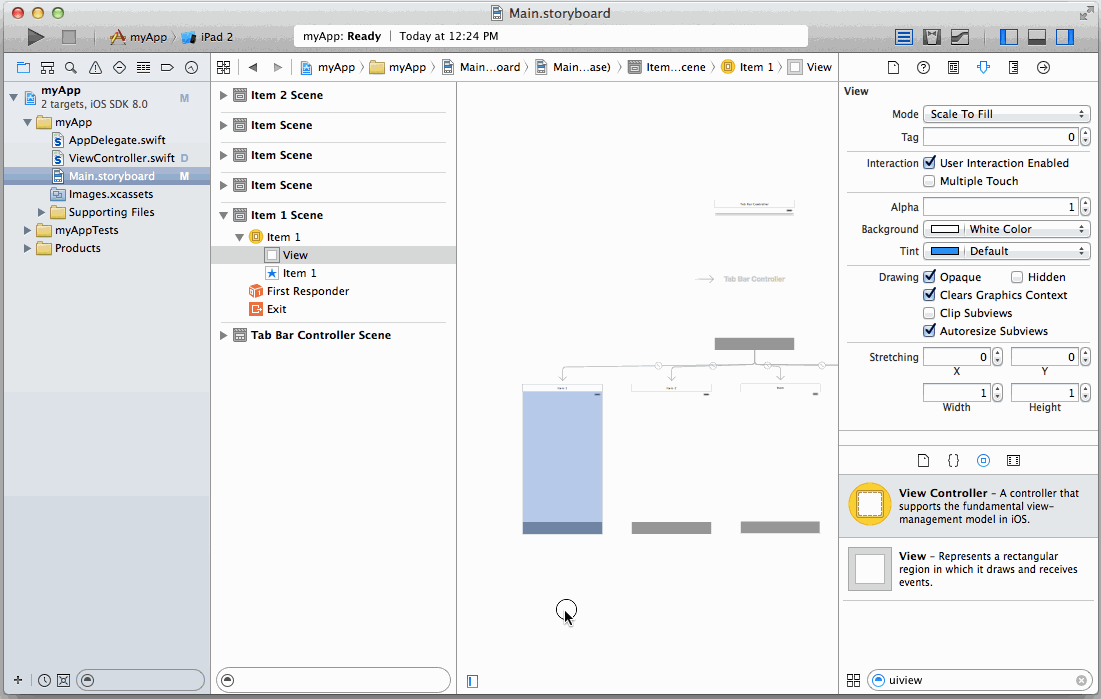Choose the iPad 2 destination

coord(207,37)
